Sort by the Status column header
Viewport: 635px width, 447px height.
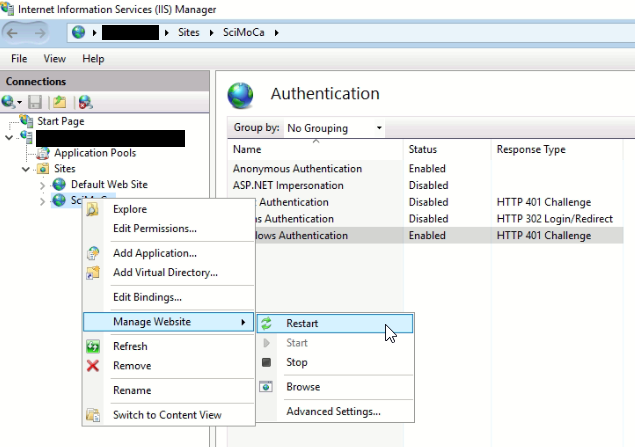pyautogui.click(x=423, y=149)
